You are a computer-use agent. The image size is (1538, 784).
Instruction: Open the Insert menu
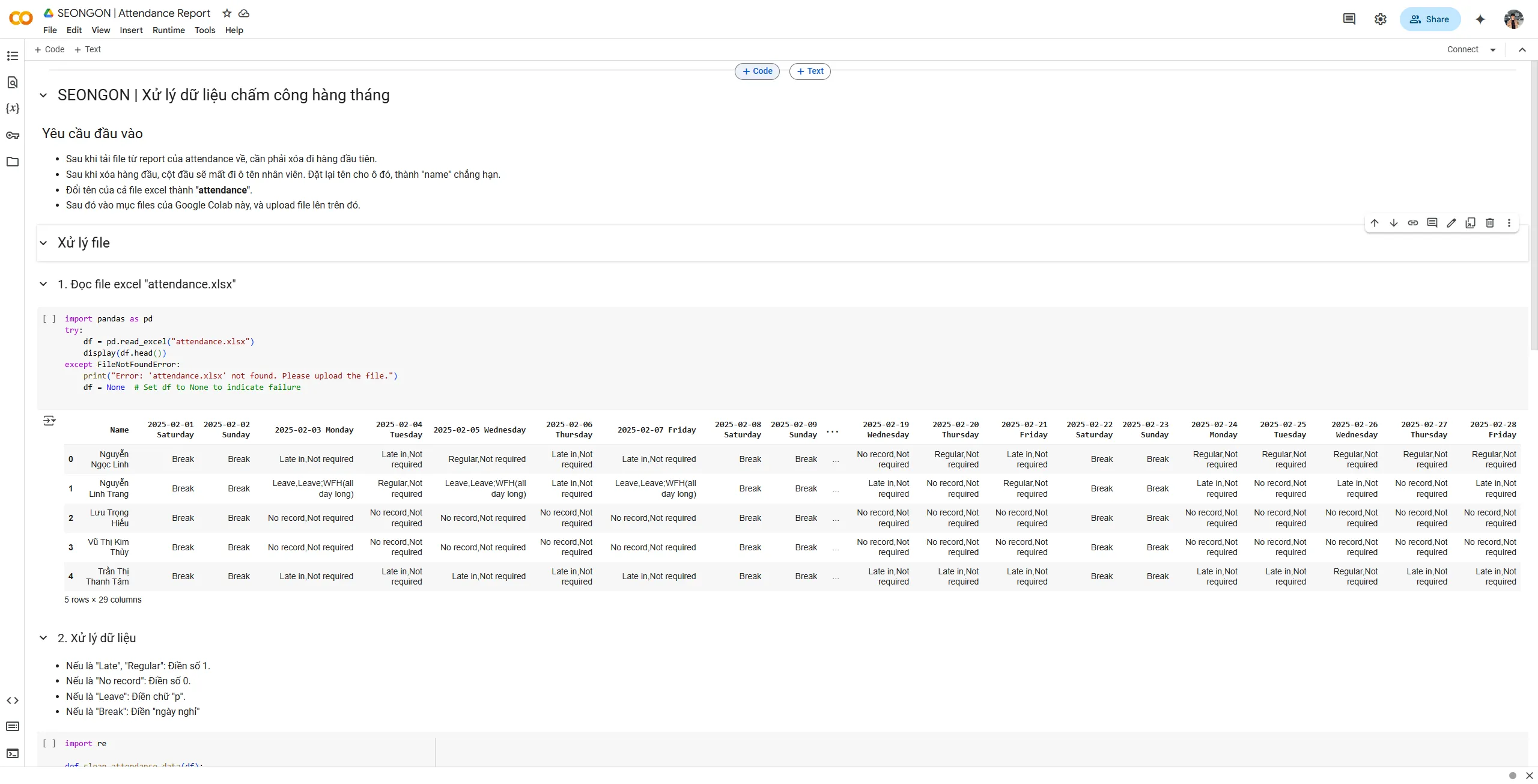click(131, 30)
